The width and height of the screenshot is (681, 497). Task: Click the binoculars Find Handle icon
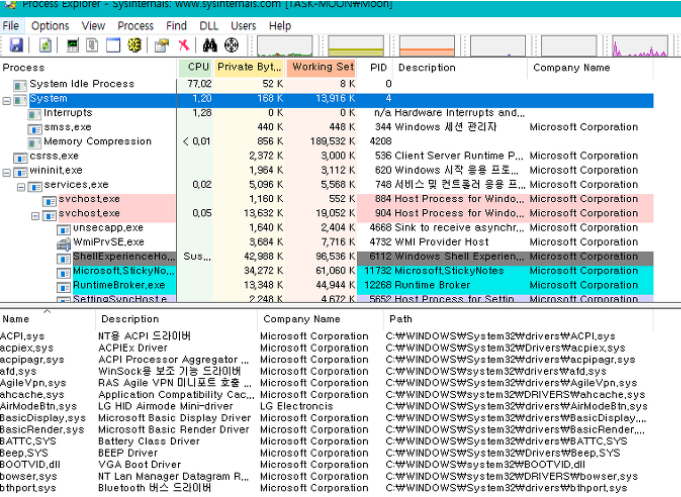coord(210,45)
